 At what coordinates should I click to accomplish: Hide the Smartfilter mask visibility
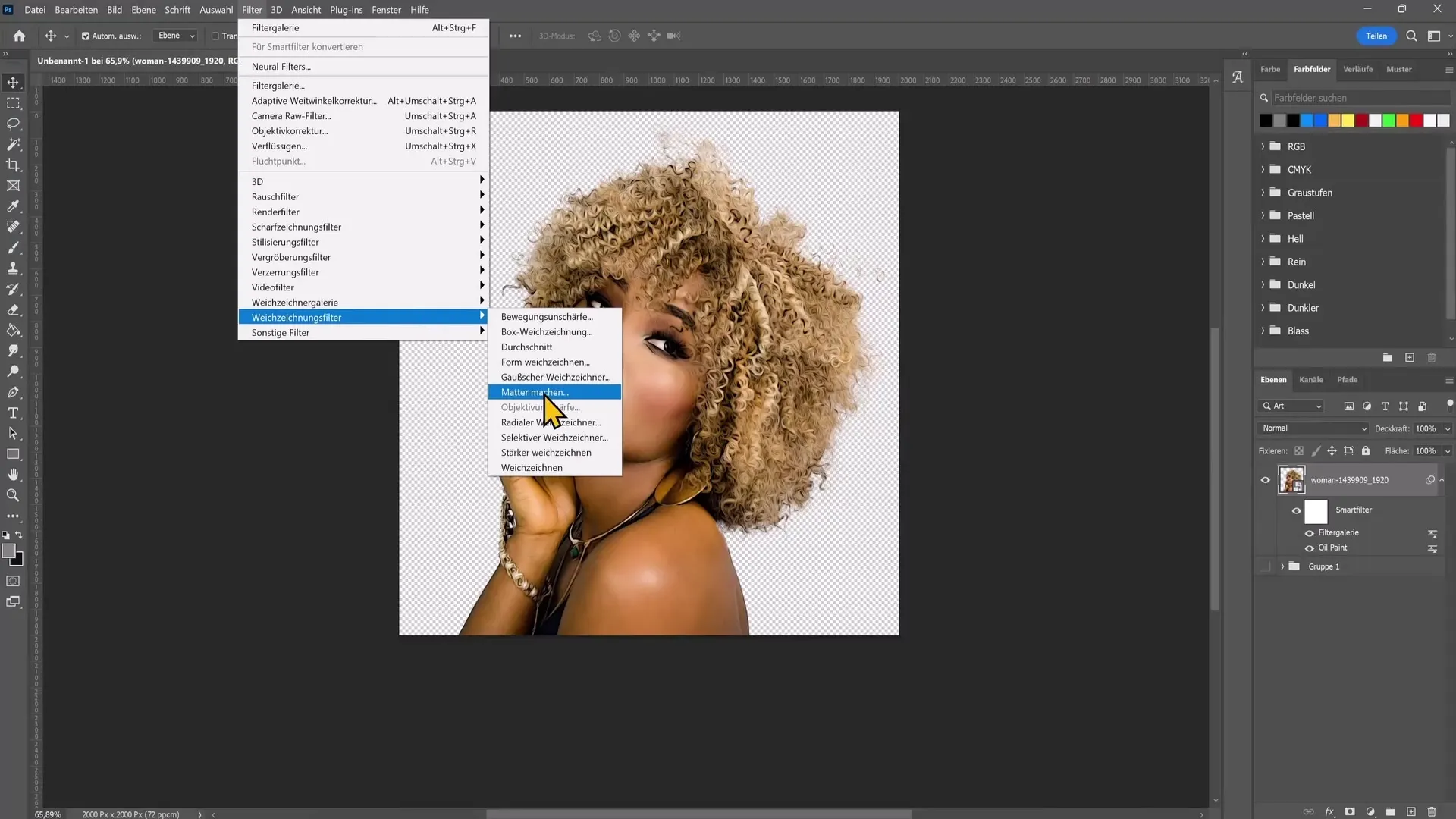(x=1296, y=510)
